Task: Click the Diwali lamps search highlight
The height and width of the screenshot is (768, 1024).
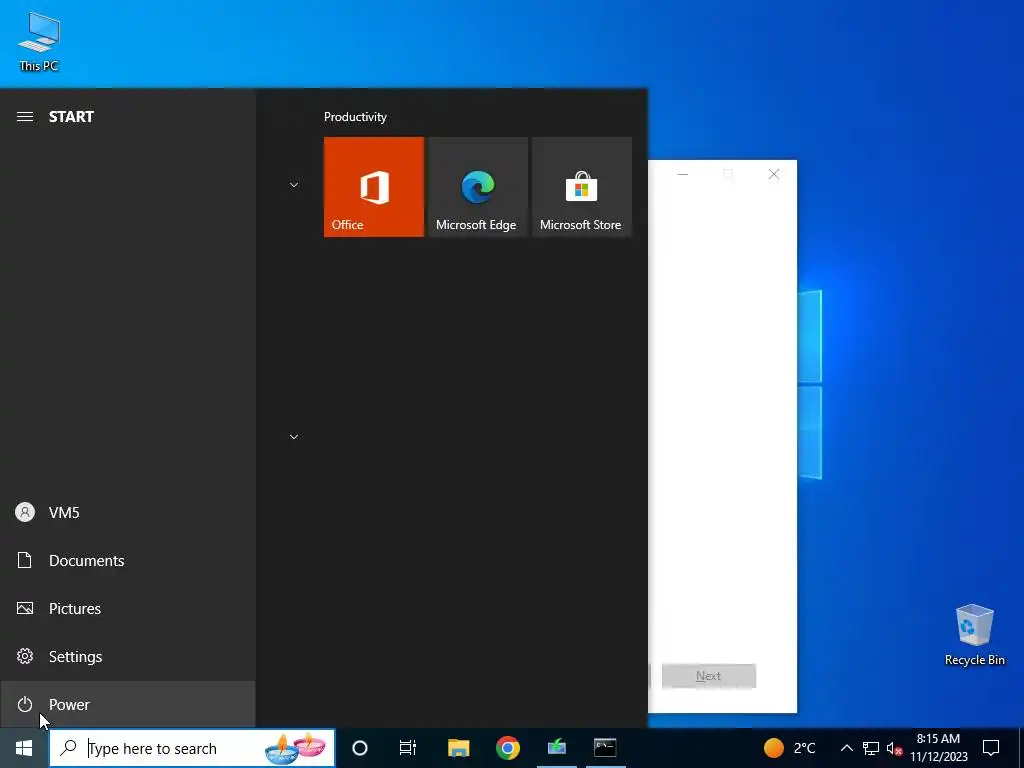Action: (x=296, y=748)
